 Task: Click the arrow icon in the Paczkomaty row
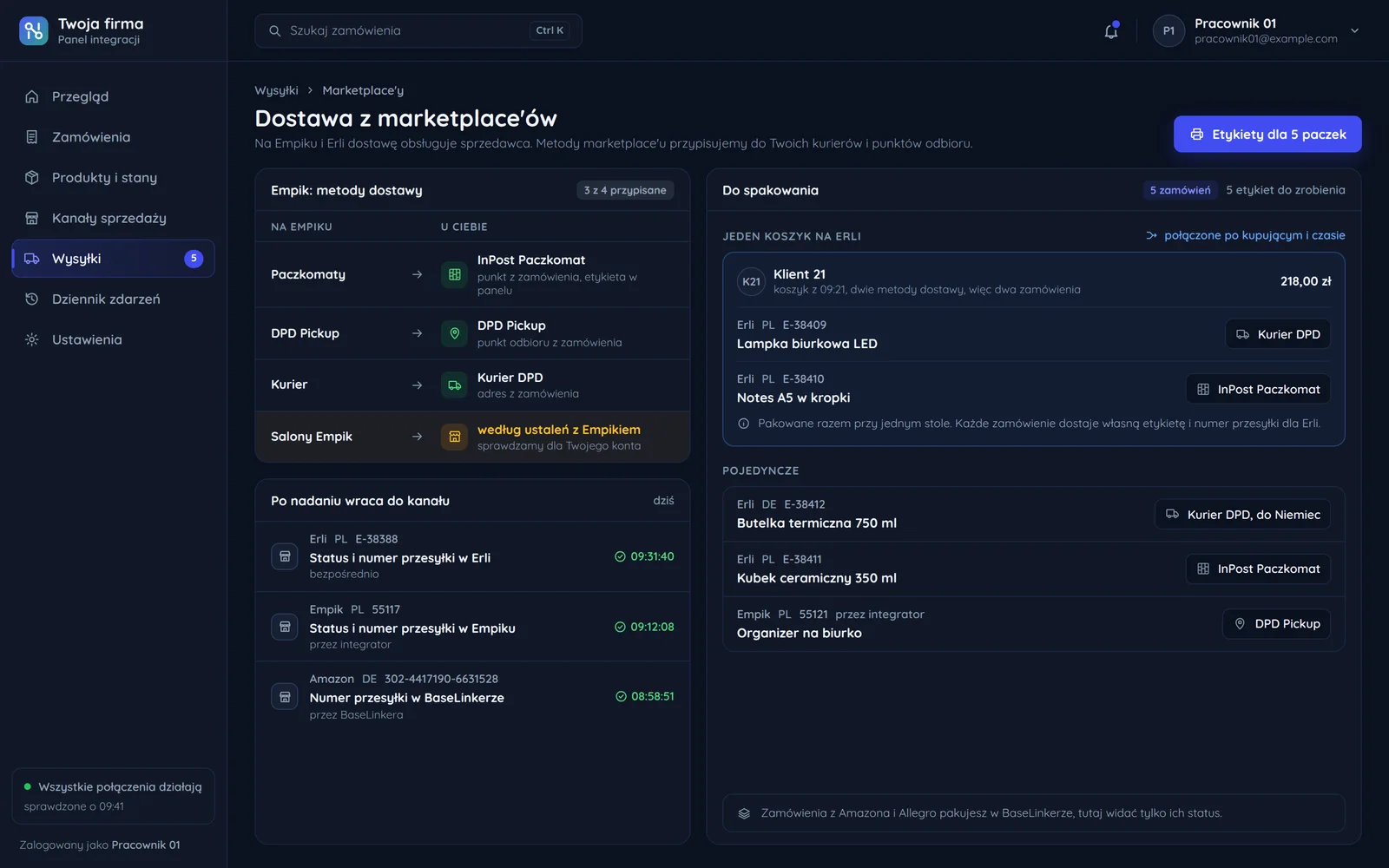(417, 274)
